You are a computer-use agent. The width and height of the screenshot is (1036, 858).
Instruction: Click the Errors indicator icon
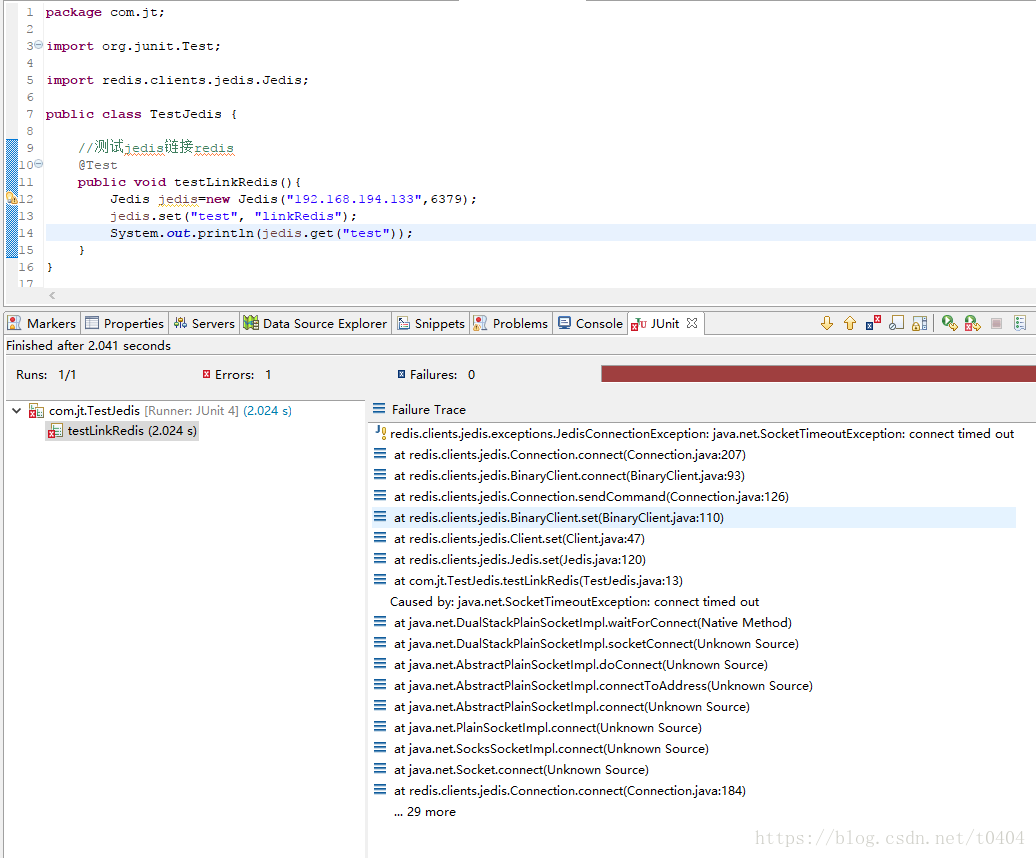click(206, 374)
